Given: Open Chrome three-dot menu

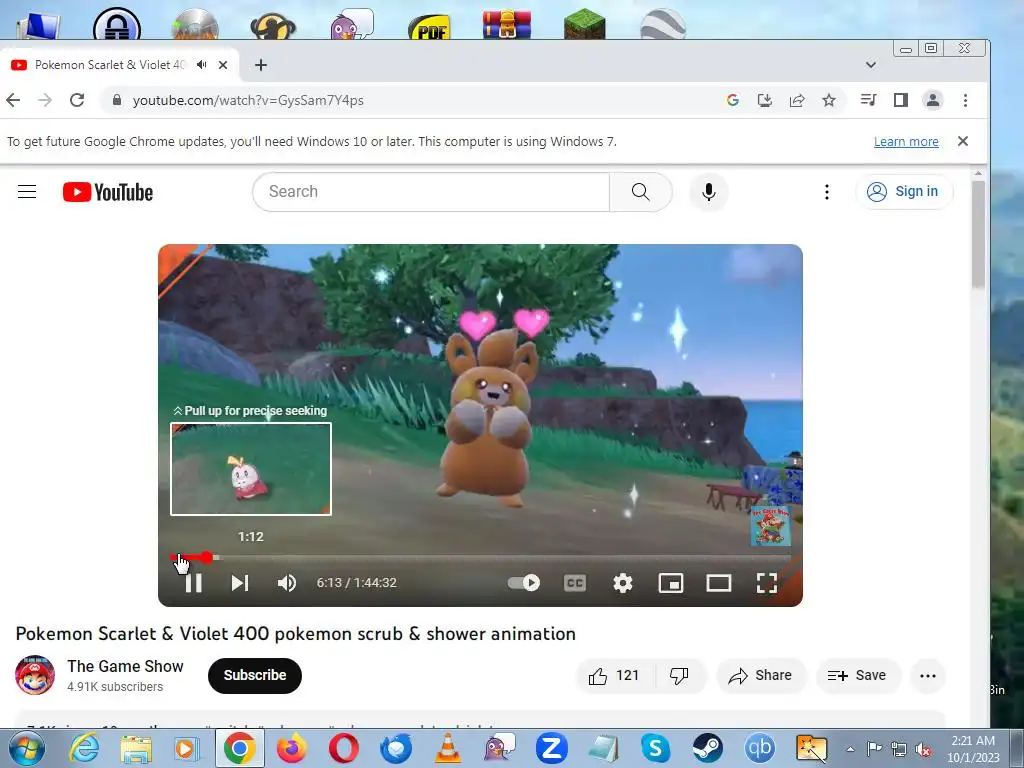Looking at the screenshot, I should coord(965,100).
